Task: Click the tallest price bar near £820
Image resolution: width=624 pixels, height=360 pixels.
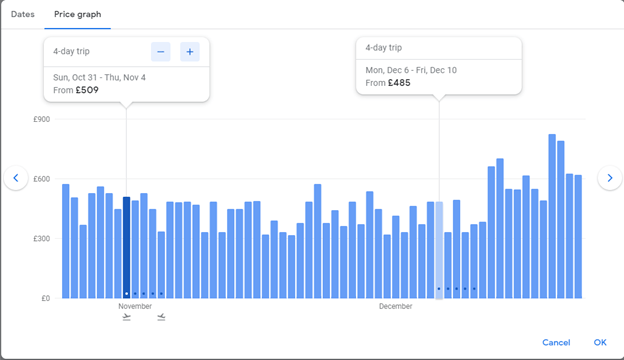Action: coord(552,216)
